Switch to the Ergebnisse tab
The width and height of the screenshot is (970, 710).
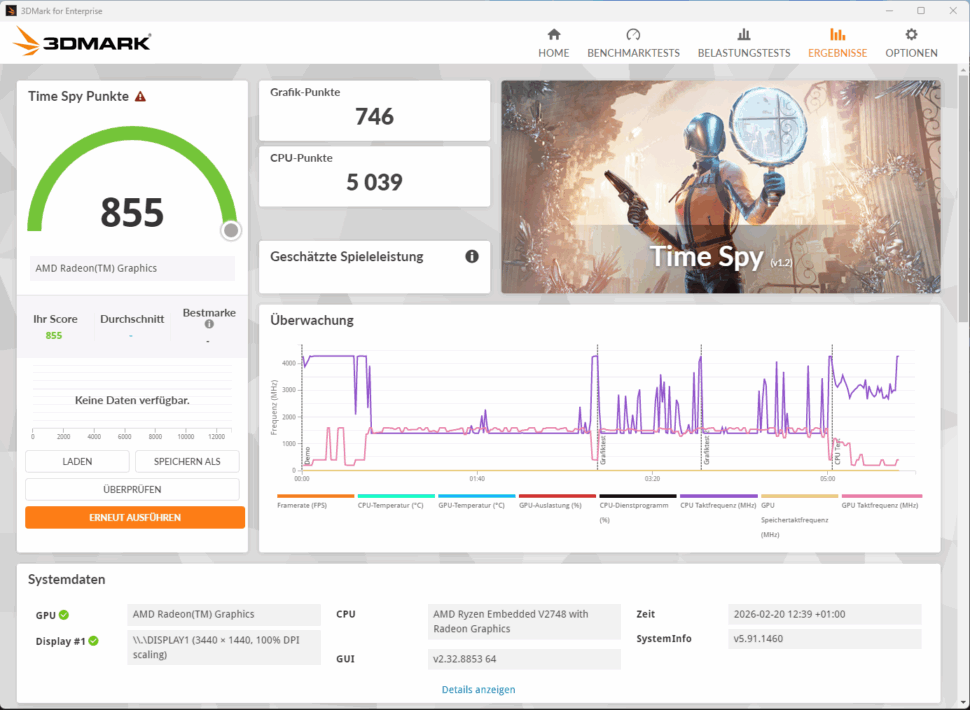(837, 42)
